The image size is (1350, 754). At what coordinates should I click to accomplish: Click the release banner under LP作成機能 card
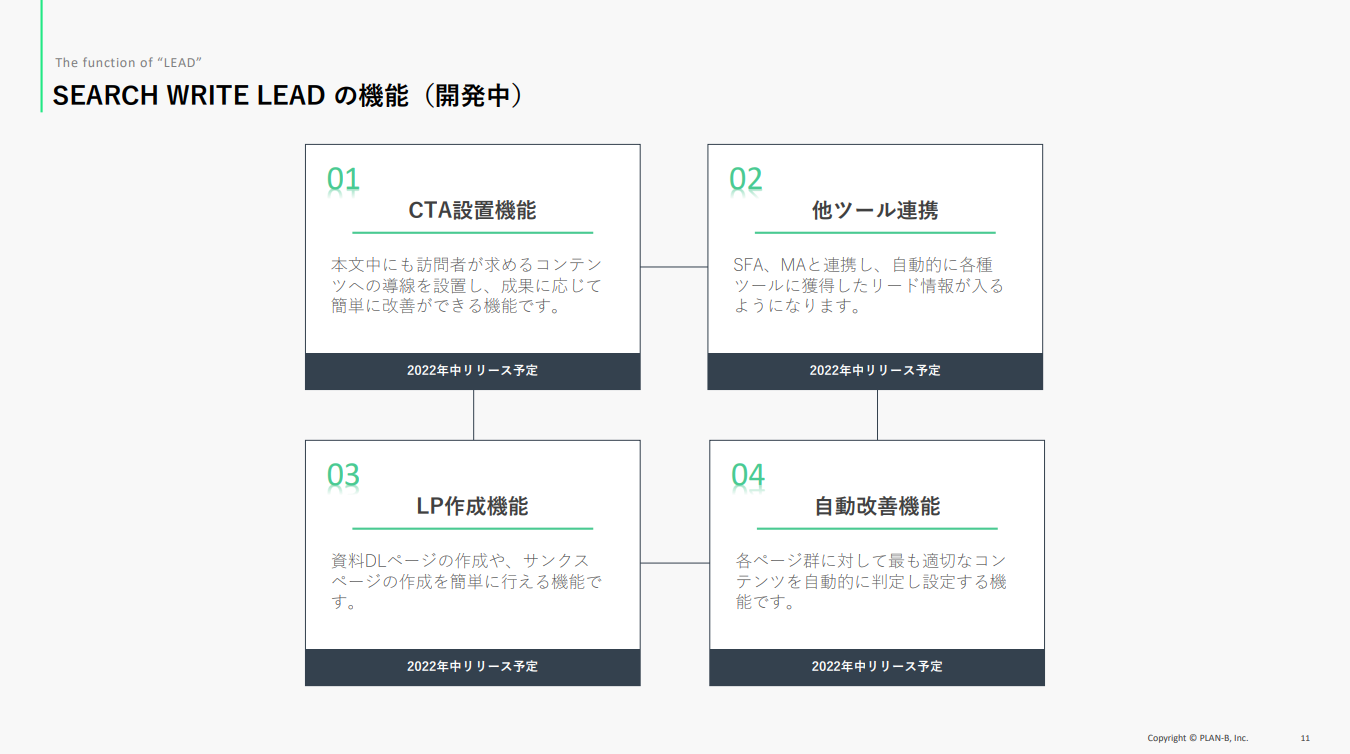(x=472, y=667)
